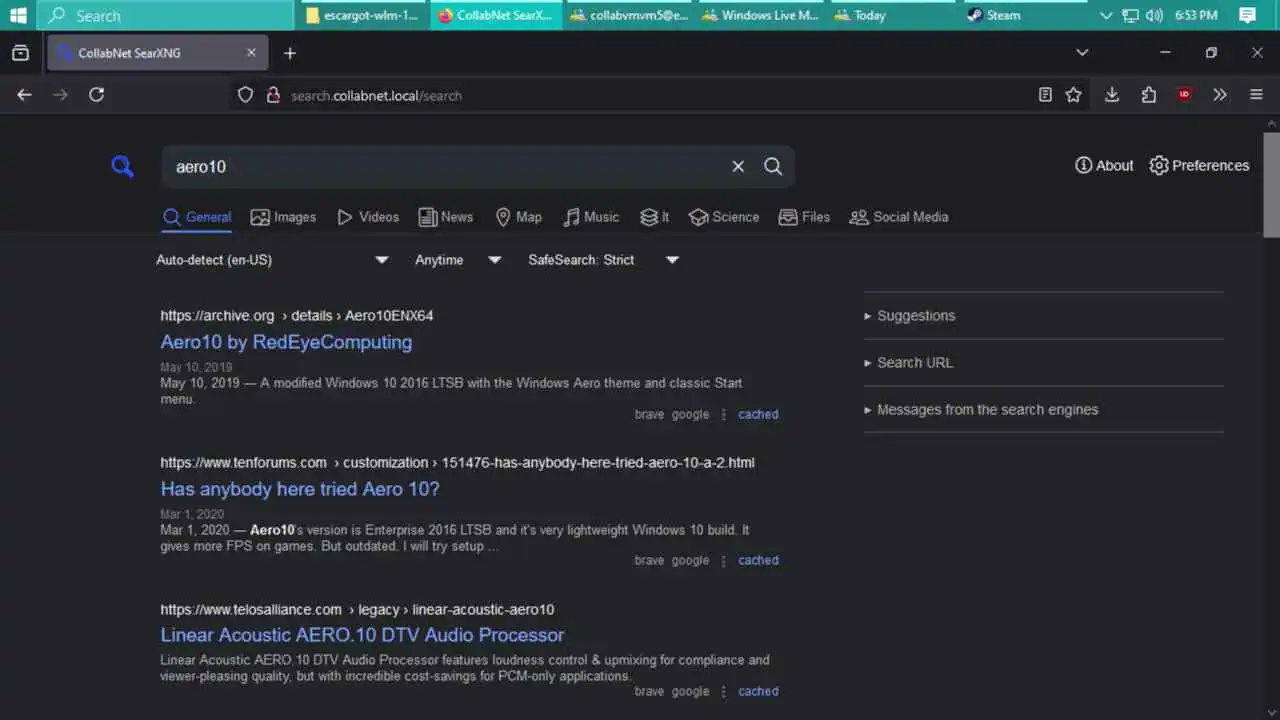Click the tracking protection shield icon
1280x720 pixels.
[x=245, y=95]
